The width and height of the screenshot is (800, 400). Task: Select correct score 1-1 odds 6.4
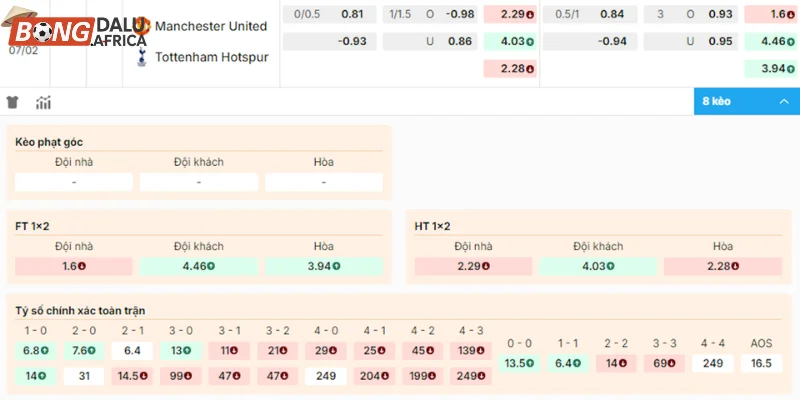tap(568, 363)
